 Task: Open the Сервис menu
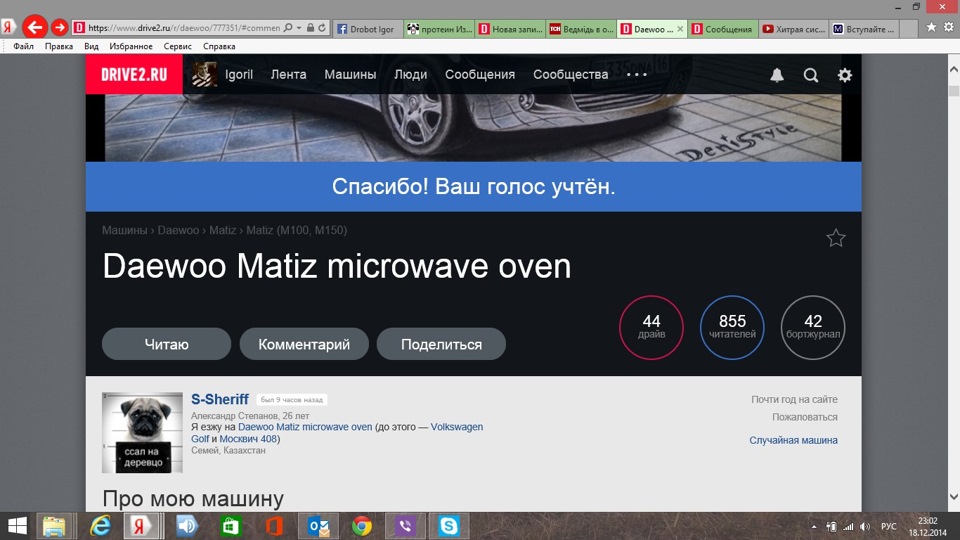point(178,46)
